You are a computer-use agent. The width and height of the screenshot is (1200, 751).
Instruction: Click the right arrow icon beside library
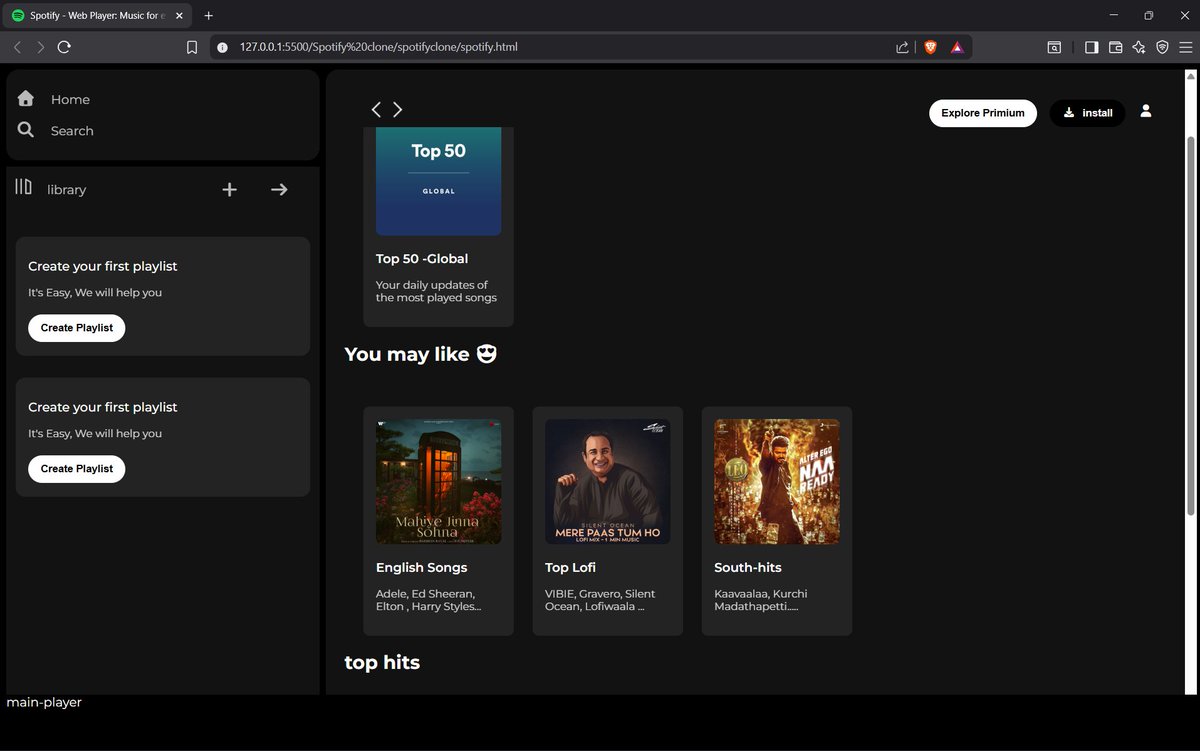pyautogui.click(x=279, y=189)
